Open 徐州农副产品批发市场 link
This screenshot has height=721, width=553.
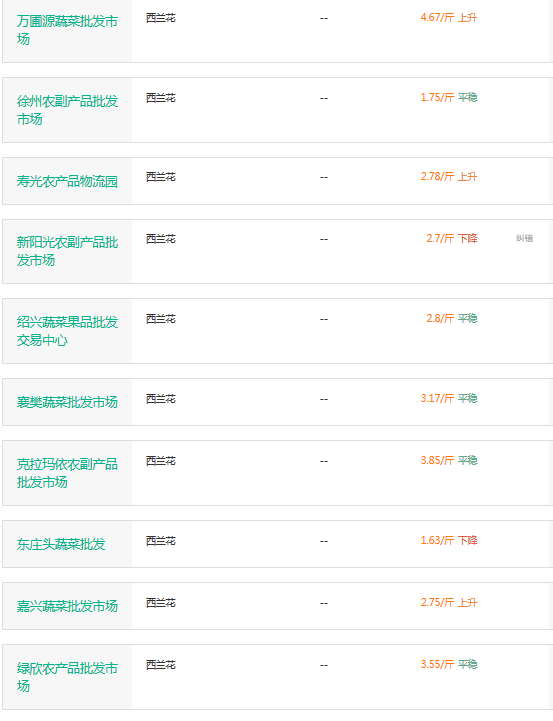(67, 110)
